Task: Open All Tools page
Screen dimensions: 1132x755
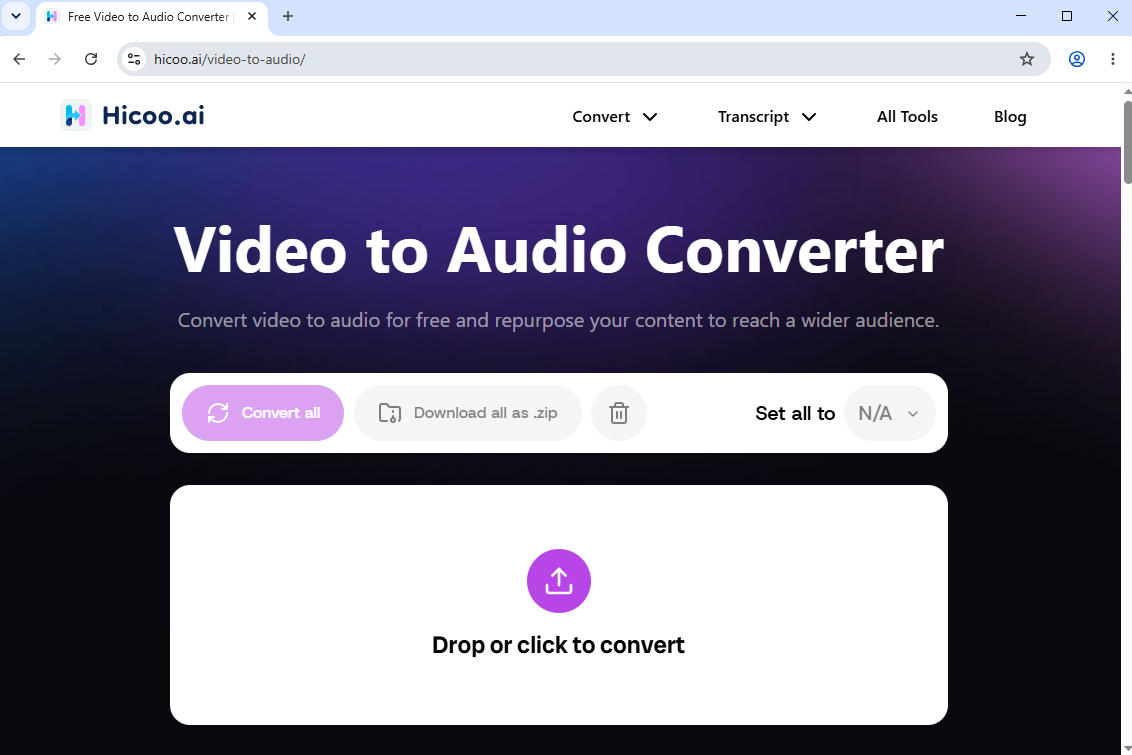Action: pyautogui.click(x=907, y=116)
